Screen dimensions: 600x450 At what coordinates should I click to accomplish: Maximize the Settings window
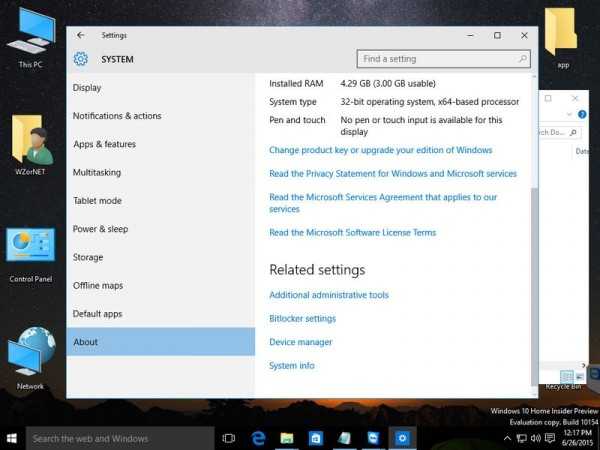[497, 35]
